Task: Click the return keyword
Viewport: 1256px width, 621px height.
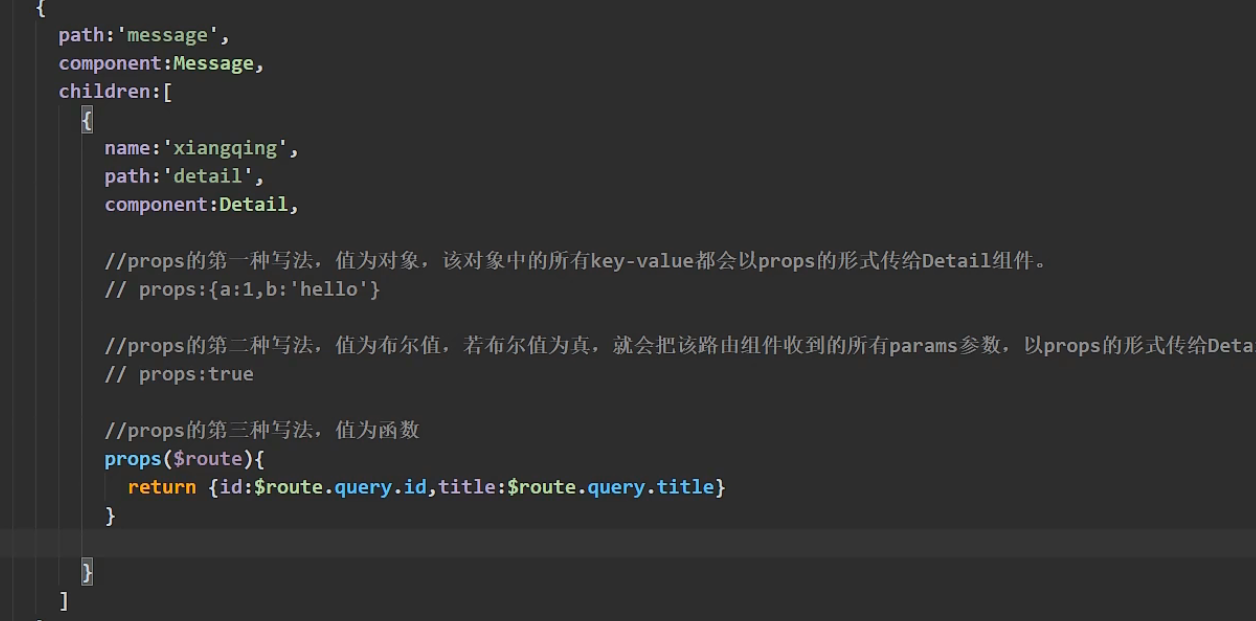Action: coord(162,487)
